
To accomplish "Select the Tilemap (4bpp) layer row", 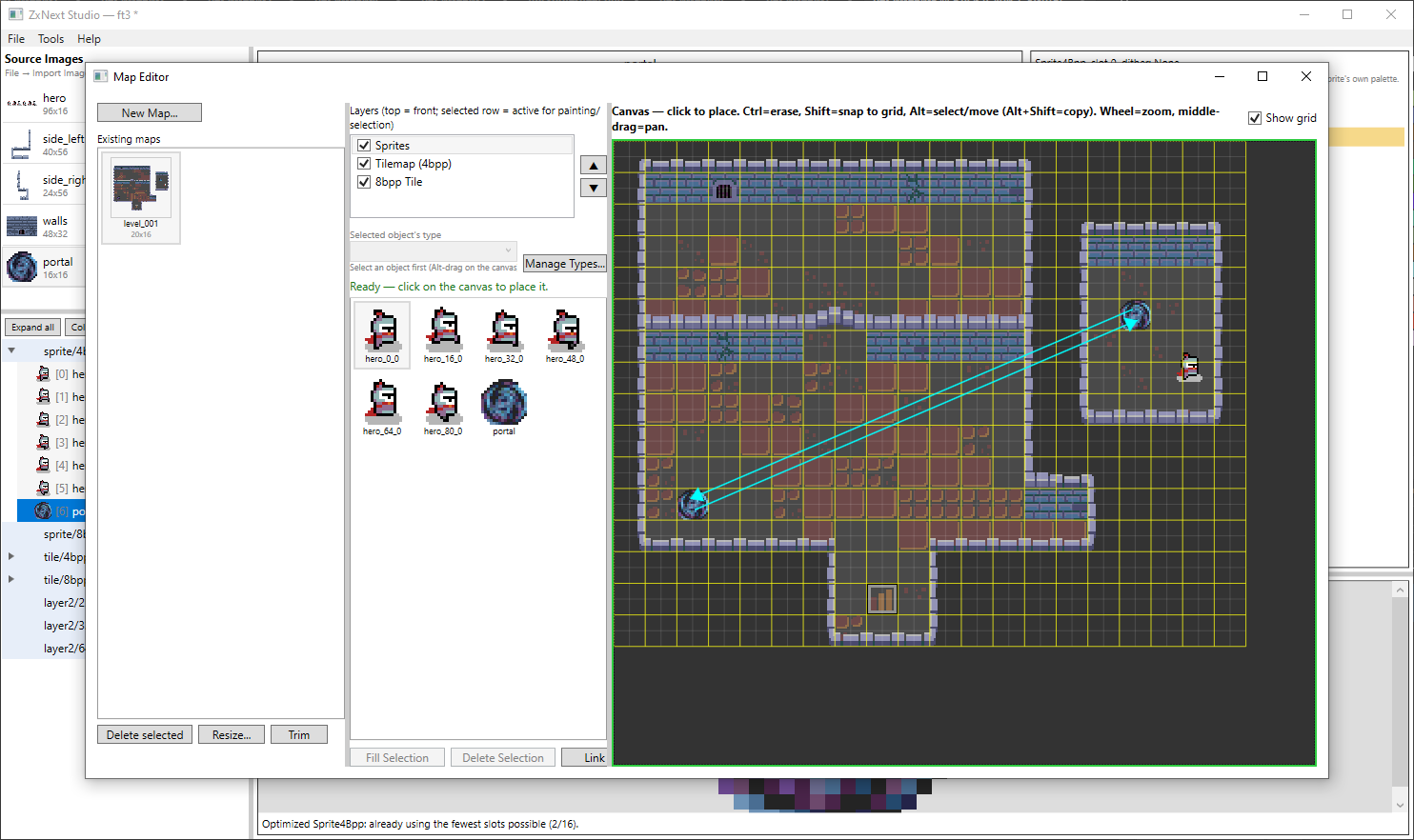I will (463, 164).
